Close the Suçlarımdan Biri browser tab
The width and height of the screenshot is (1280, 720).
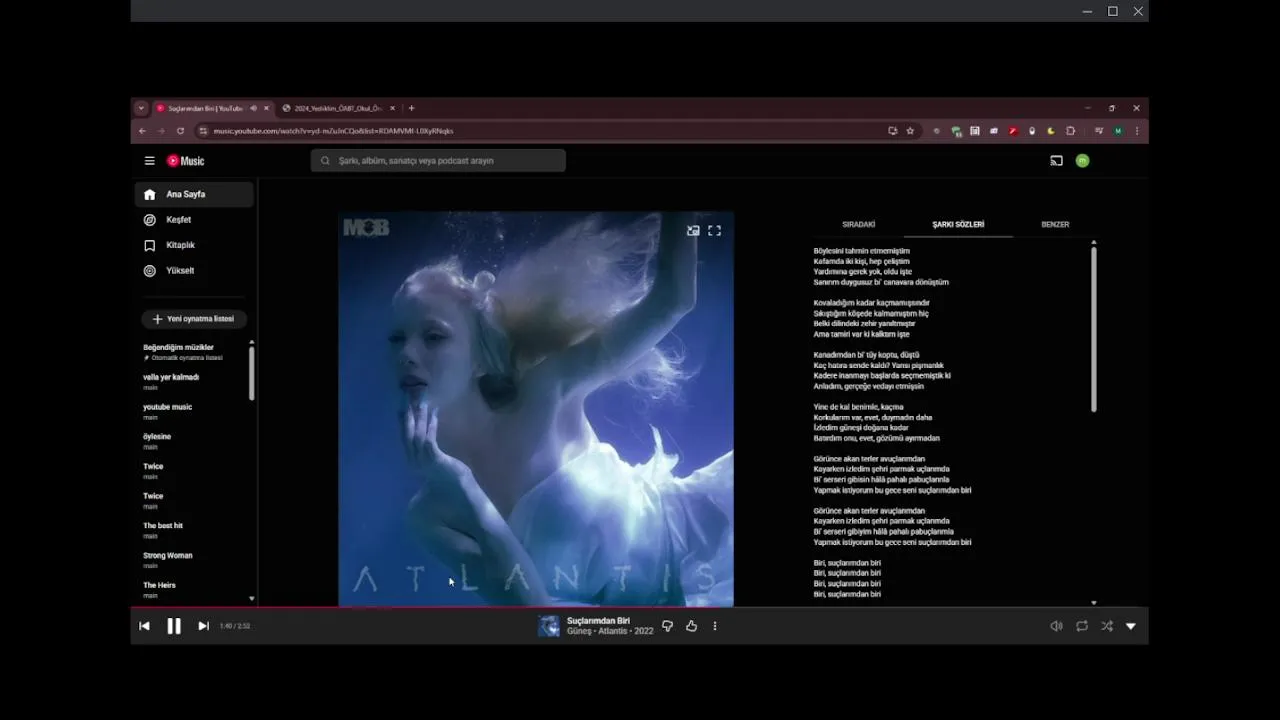(x=266, y=108)
